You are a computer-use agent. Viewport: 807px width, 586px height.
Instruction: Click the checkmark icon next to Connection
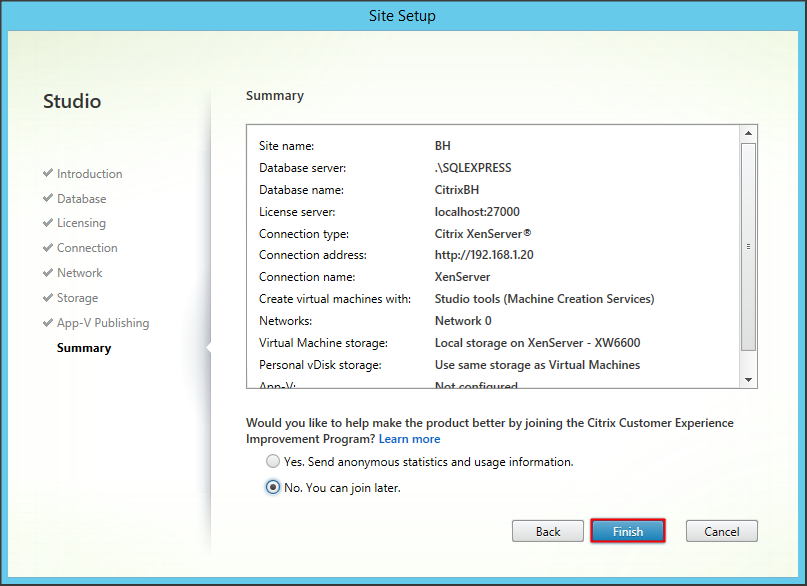pos(48,248)
